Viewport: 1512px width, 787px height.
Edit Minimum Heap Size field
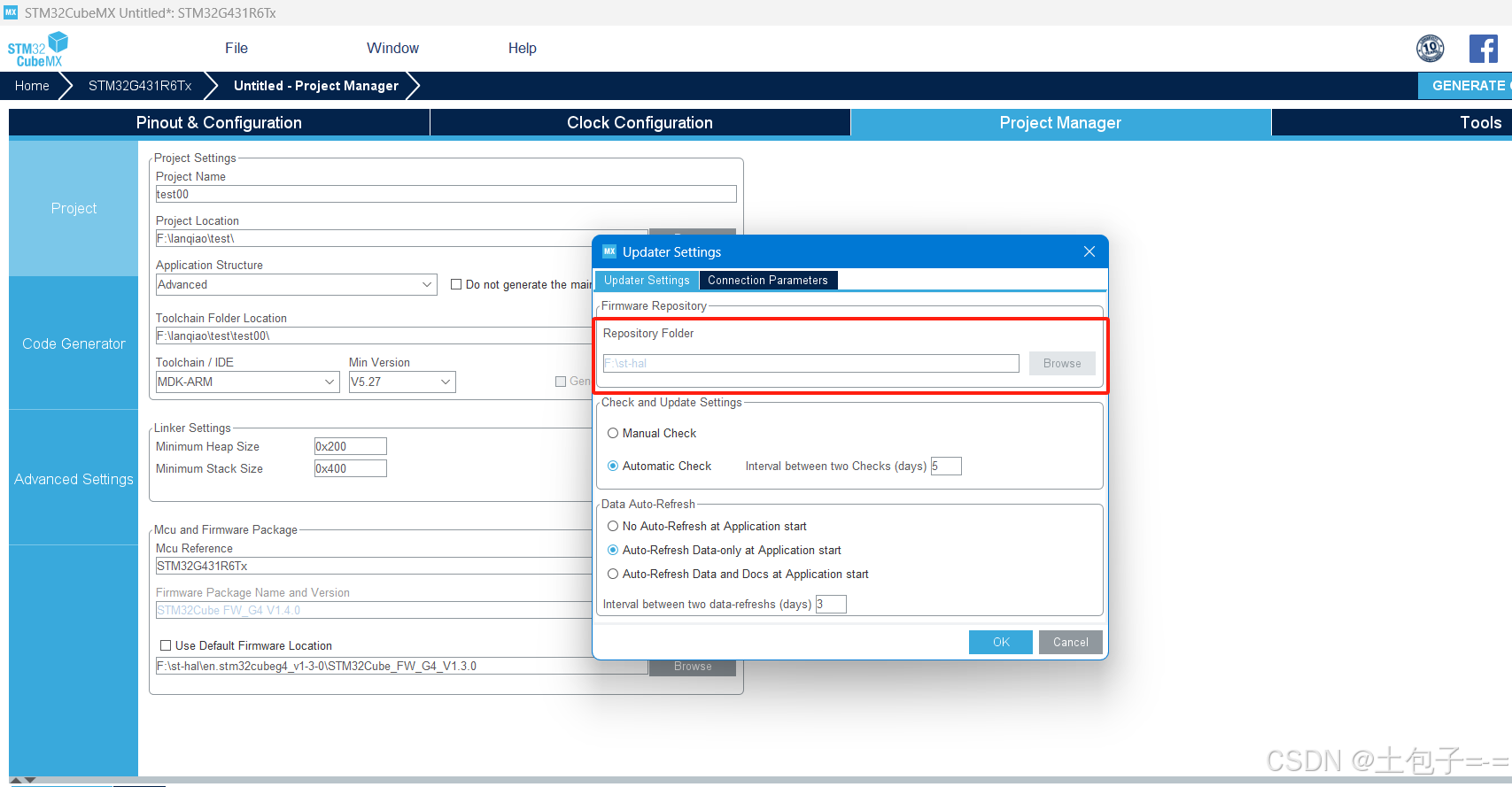tap(351, 446)
